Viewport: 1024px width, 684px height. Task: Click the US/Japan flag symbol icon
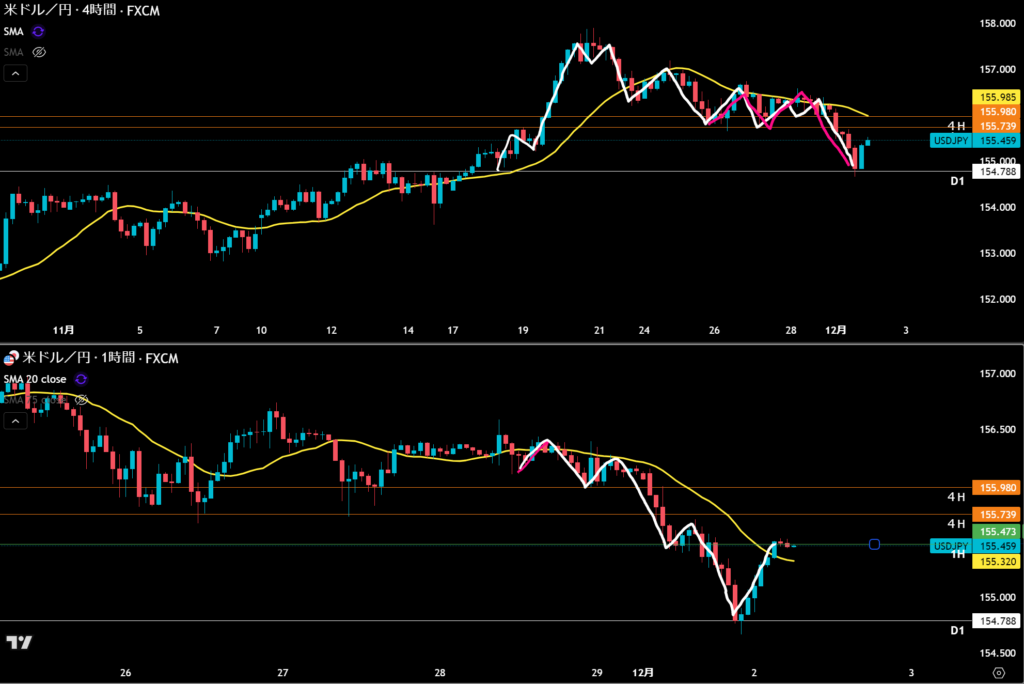coord(12,358)
